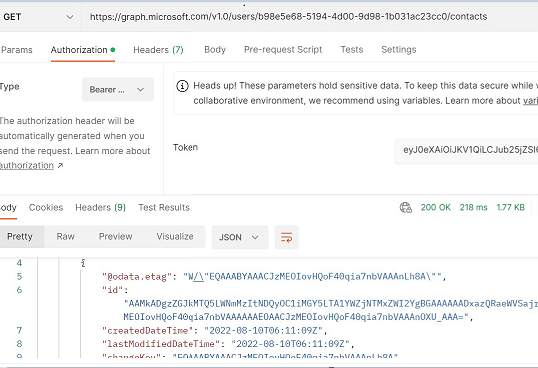Expand the Bearer auth type dropdown
The width and height of the screenshot is (538, 368).
(118, 90)
